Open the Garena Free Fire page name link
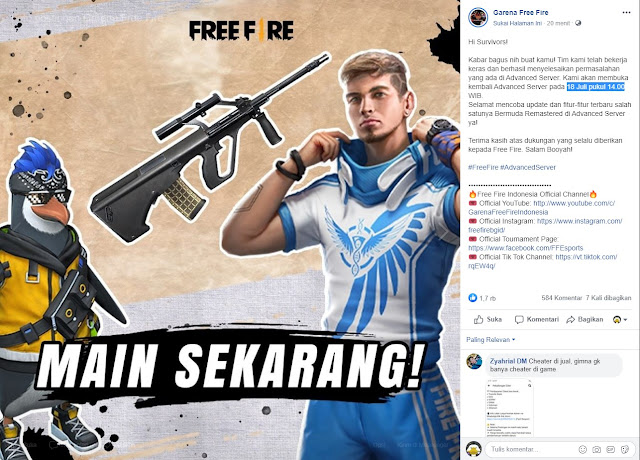This screenshot has width=640, height=460. point(520,12)
